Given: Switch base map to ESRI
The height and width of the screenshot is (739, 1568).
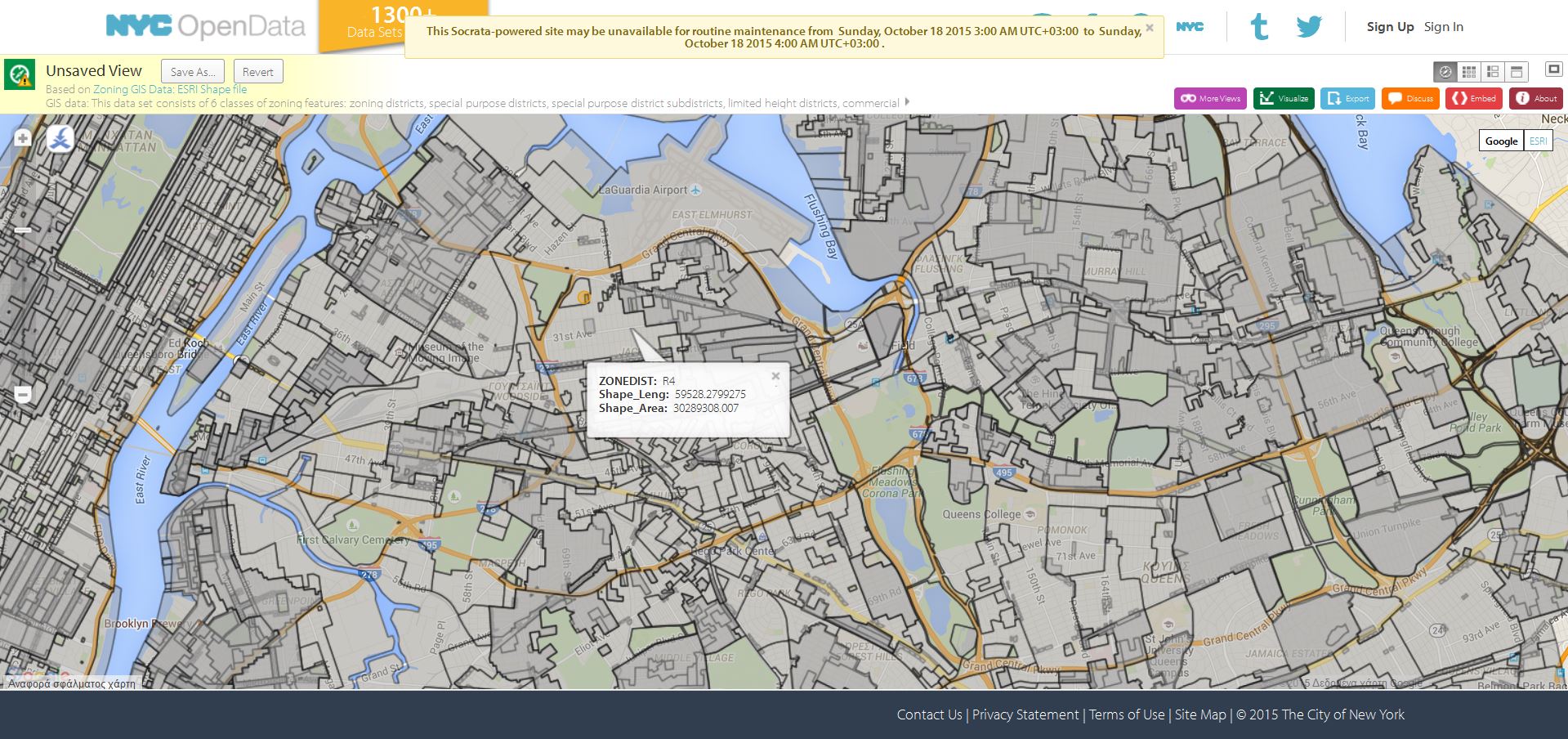Looking at the screenshot, I should click(x=1538, y=141).
